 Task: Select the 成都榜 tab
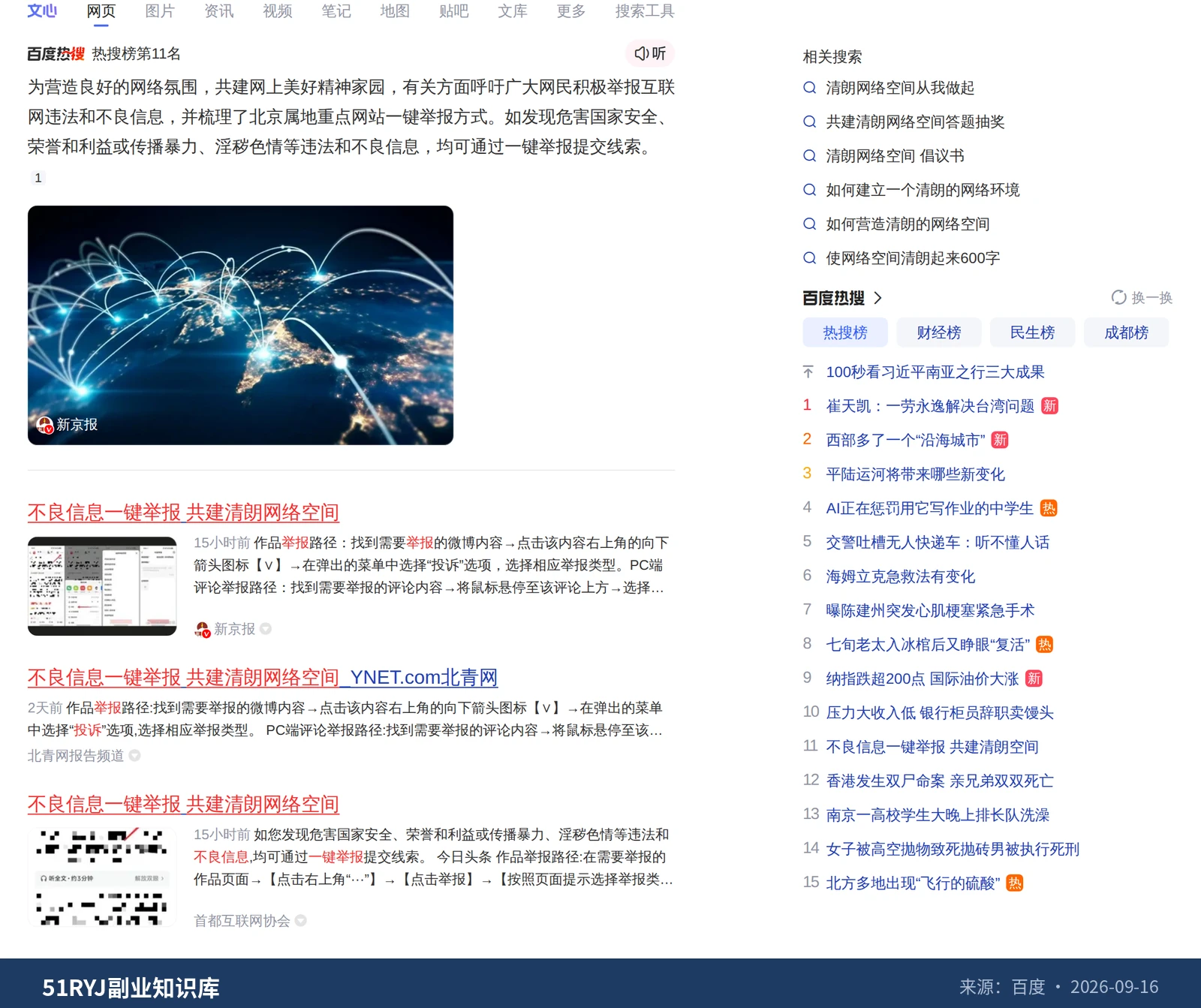pos(1126,332)
